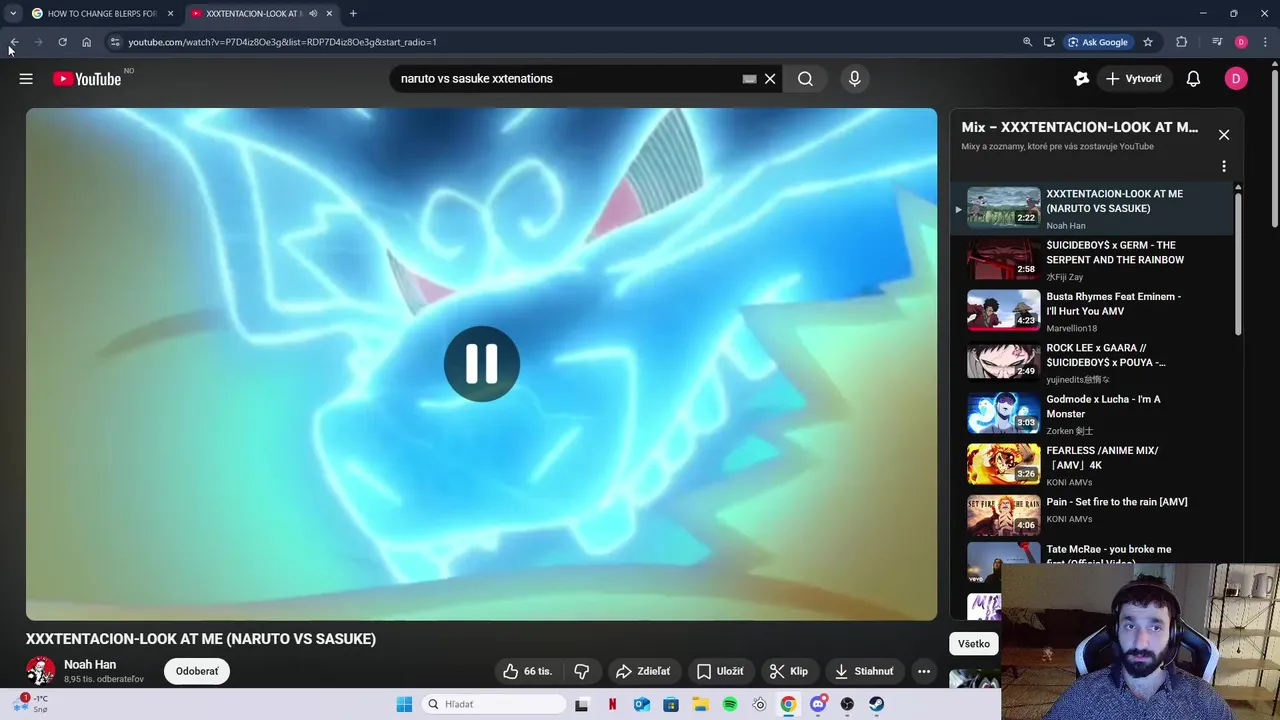Open the account avatar menu

click(1236, 79)
